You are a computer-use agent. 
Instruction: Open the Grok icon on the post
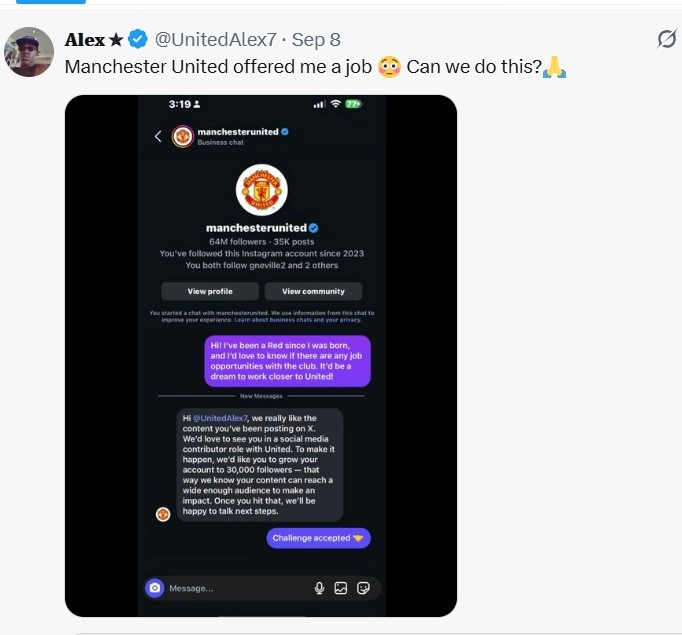666,39
